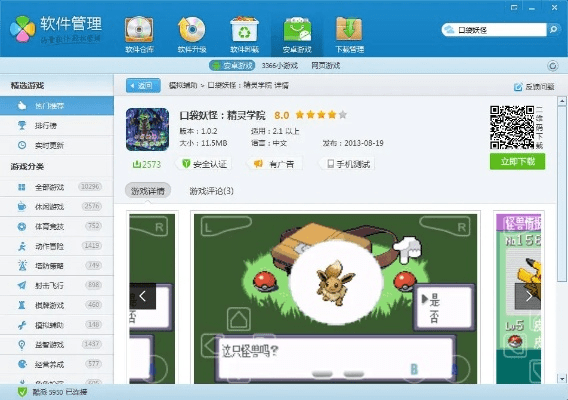Screen dimensions: 568x400
Task: Click the search box containing 口袋妖怪
Action: pos(494,30)
